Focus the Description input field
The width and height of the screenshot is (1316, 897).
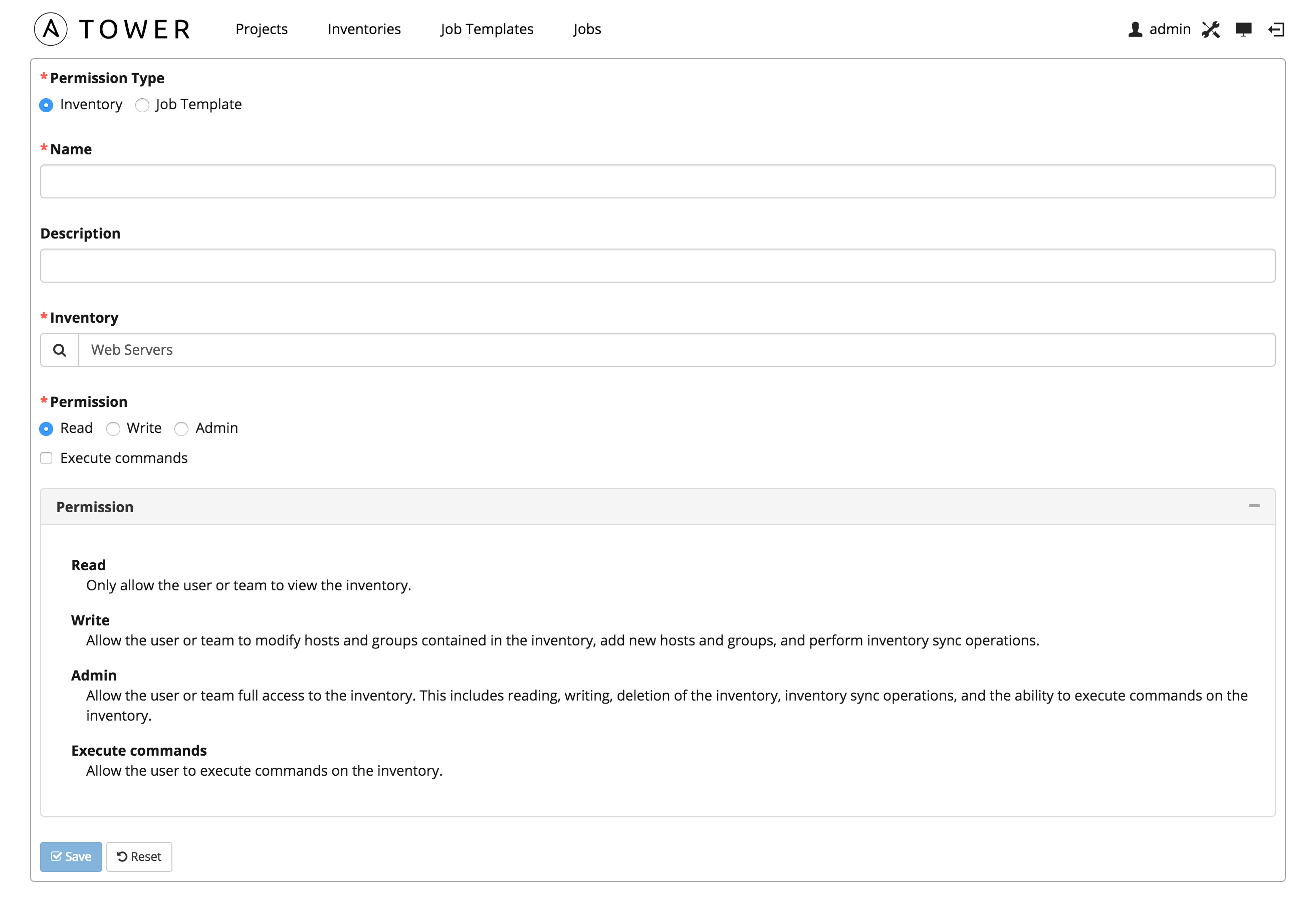tap(658, 266)
